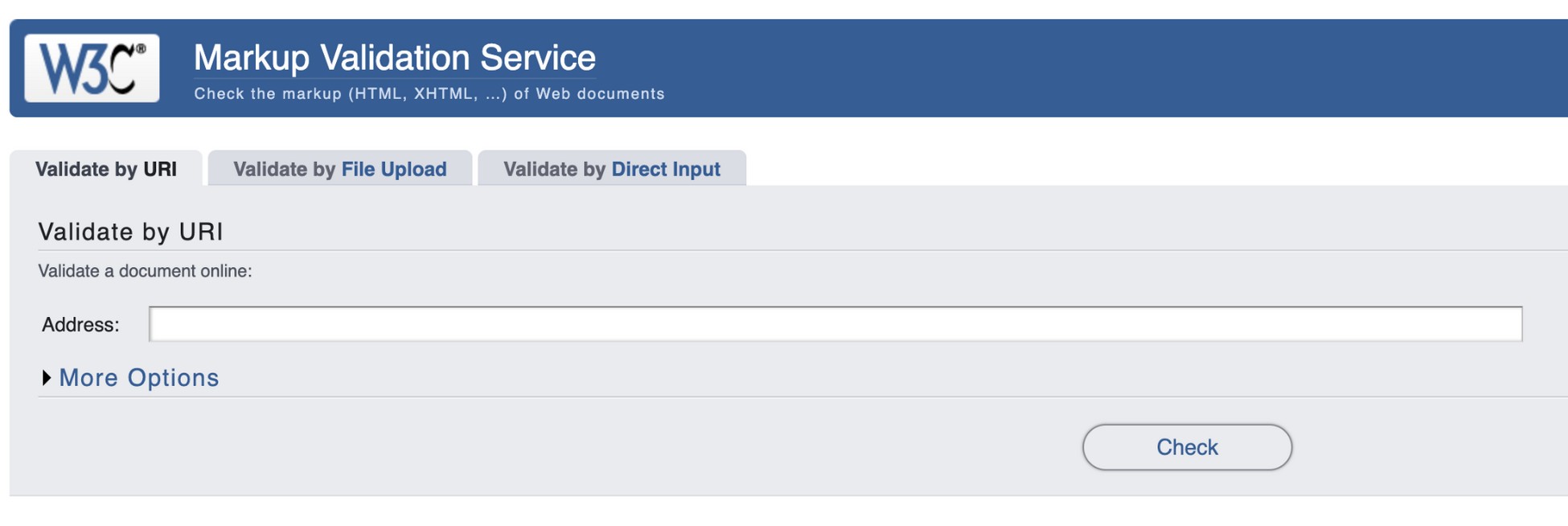The height and width of the screenshot is (526, 1568).
Task: Click the validator tagline under the title
Action: pos(429,93)
